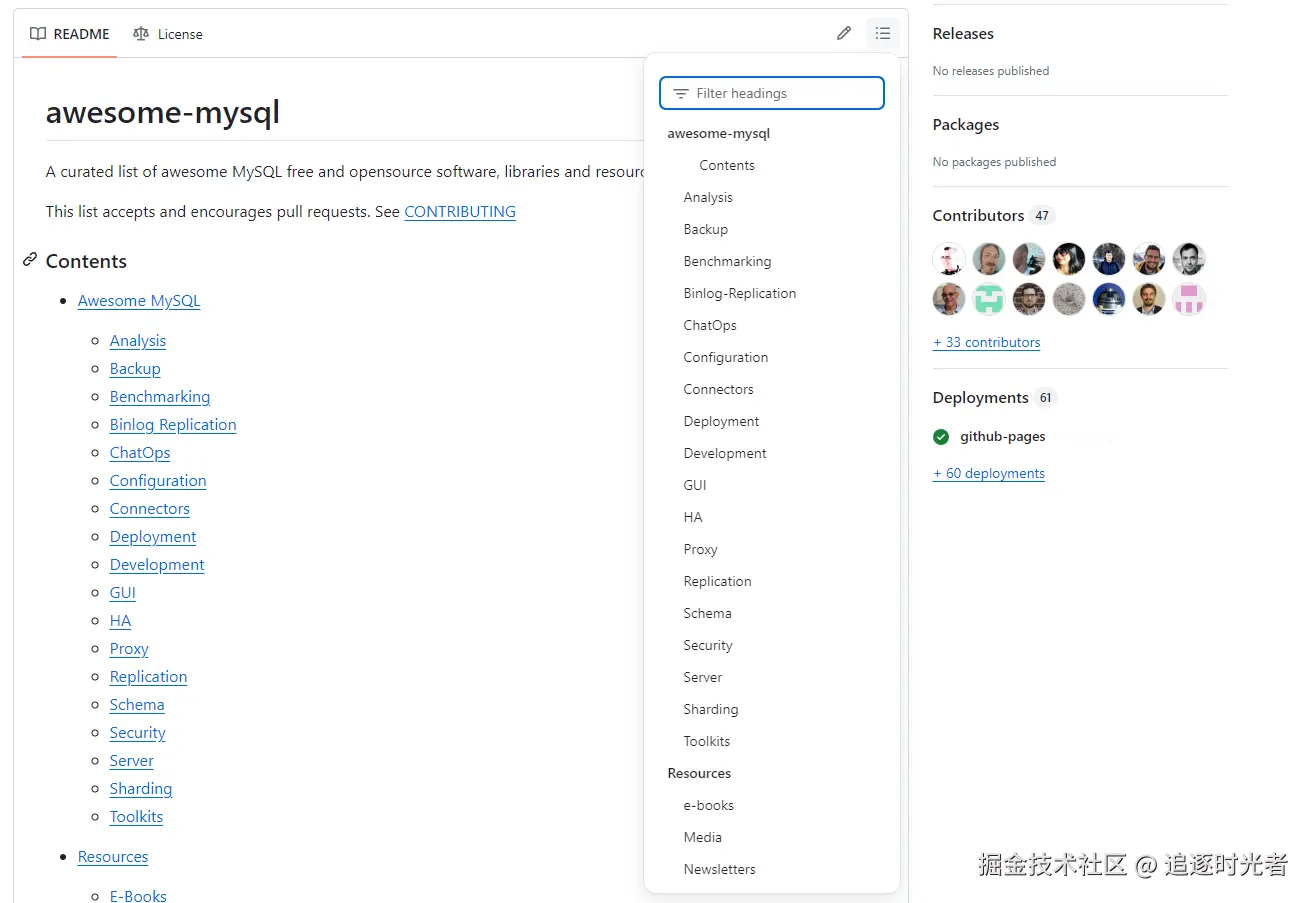Select Configuration in outline menu

click(726, 357)
